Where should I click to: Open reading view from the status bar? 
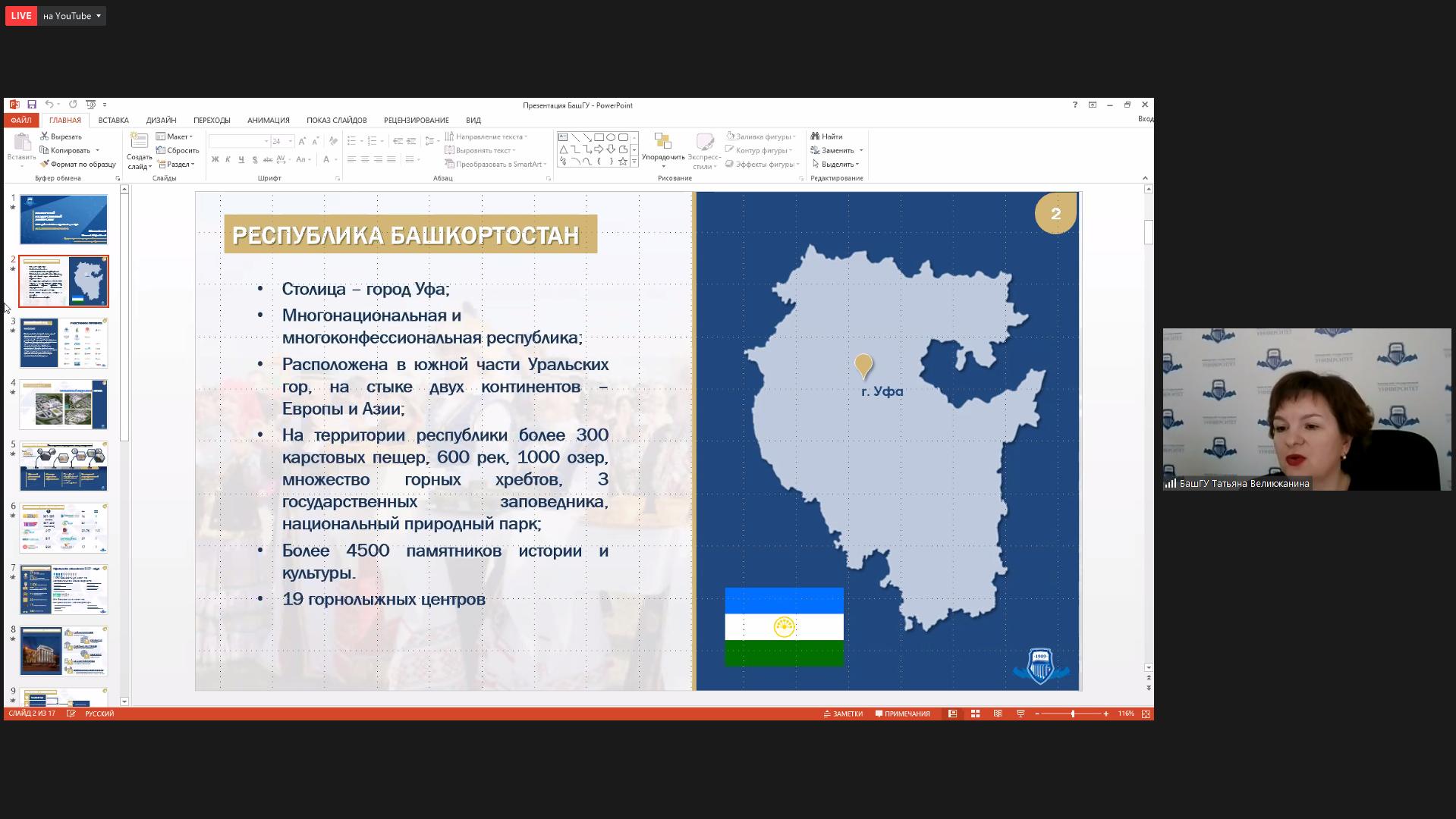click(998, 714)
